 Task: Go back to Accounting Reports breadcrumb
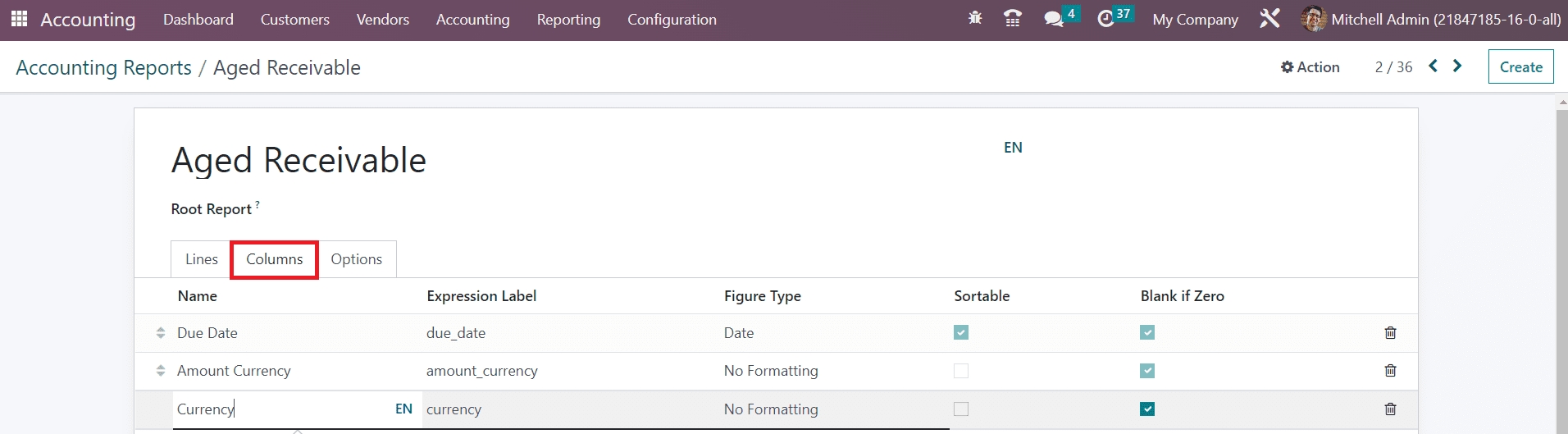pyautogui.click(x=103, y=67)
